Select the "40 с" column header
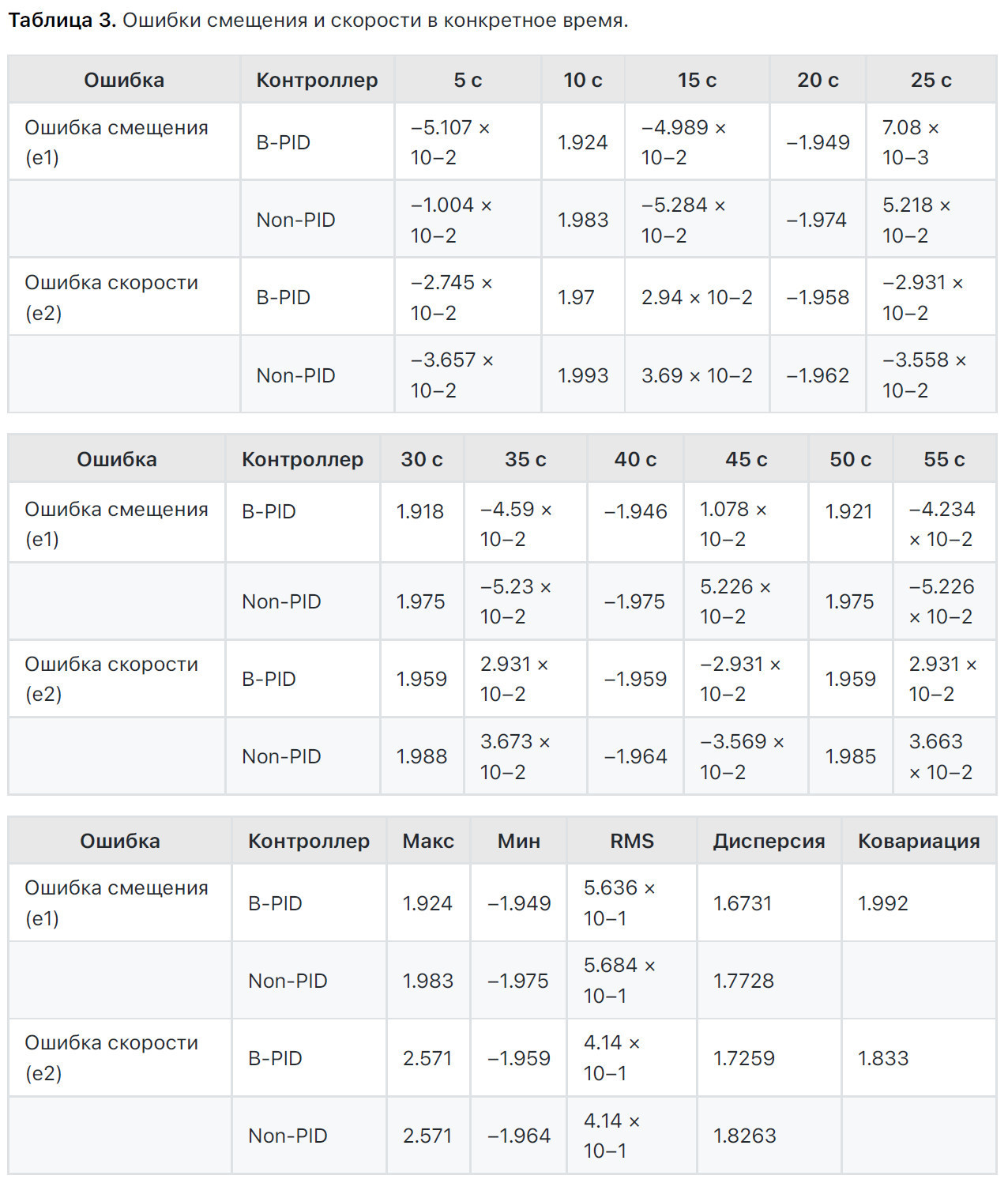This screenshot has width=1008, height=1198. [635, 459]
